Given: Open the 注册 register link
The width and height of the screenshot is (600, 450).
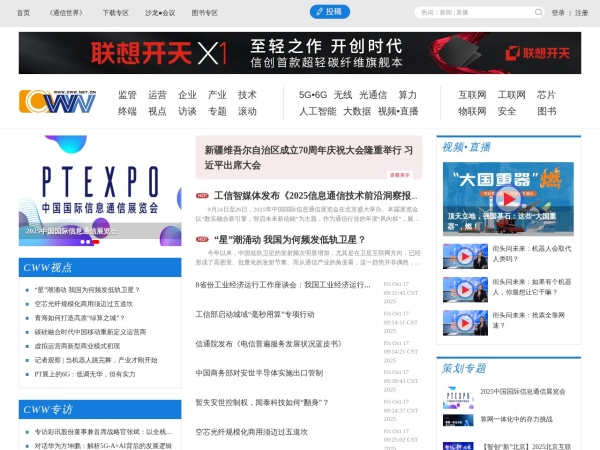Looking at the screenshot, I should click(x=582, y=13).
